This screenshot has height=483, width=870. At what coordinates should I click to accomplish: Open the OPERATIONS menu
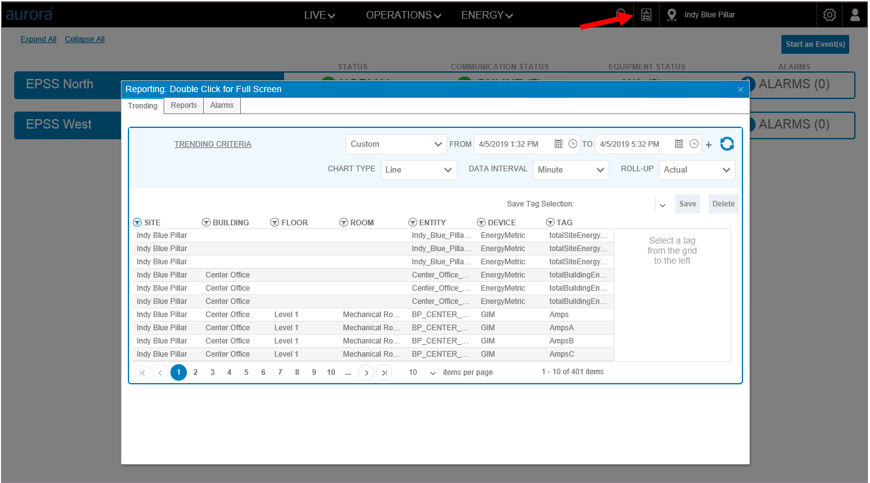click(x=403, y=15)
